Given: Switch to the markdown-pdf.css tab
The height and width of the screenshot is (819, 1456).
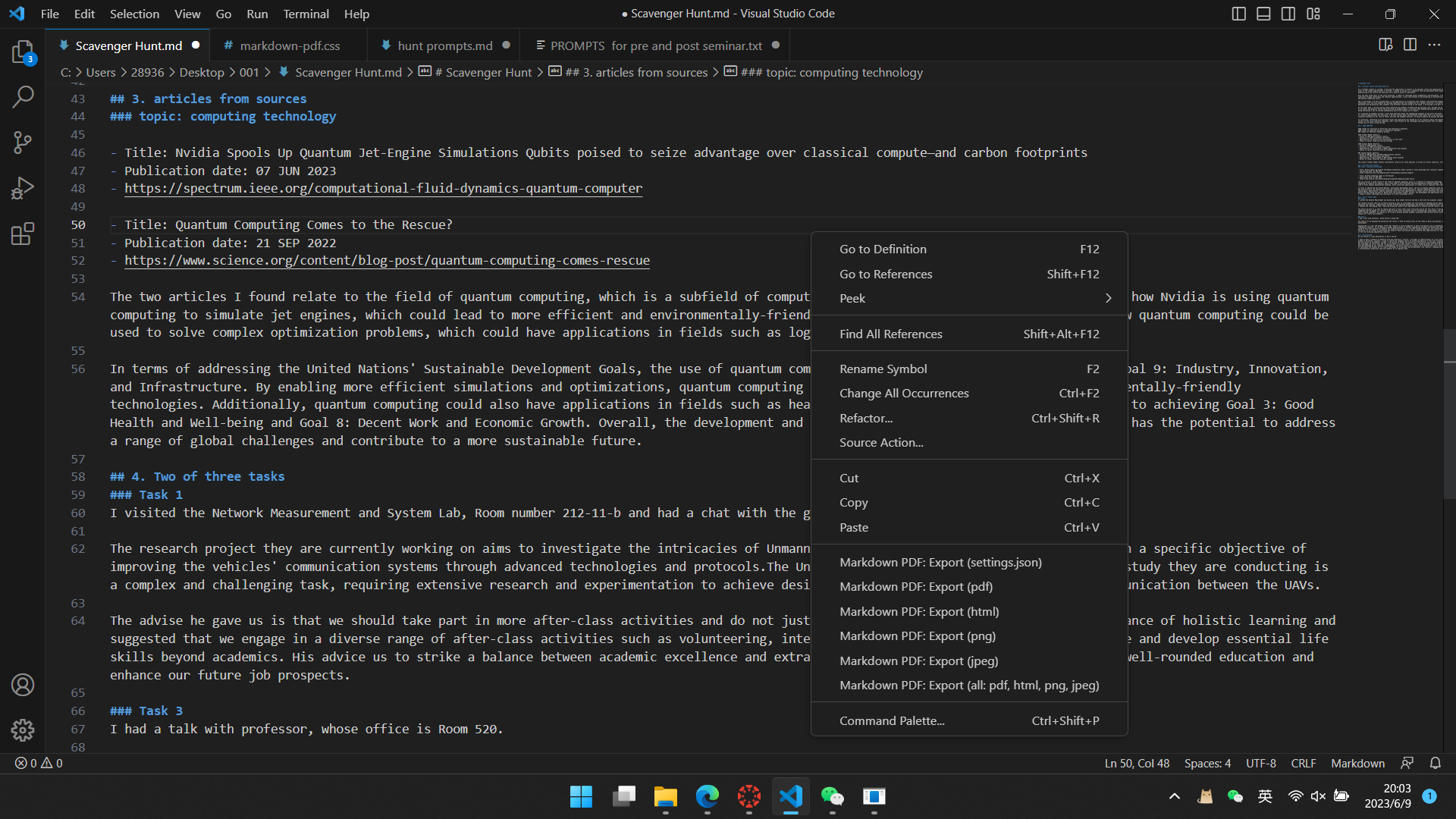Looking at the screenshot, I should [x=290, y=45].
